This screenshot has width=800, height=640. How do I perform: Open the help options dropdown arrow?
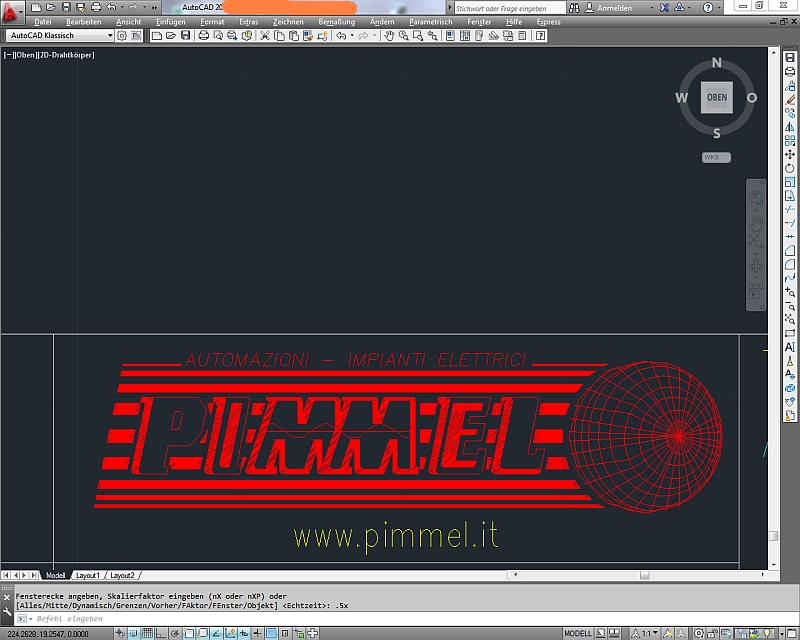[x=719, y=8]
